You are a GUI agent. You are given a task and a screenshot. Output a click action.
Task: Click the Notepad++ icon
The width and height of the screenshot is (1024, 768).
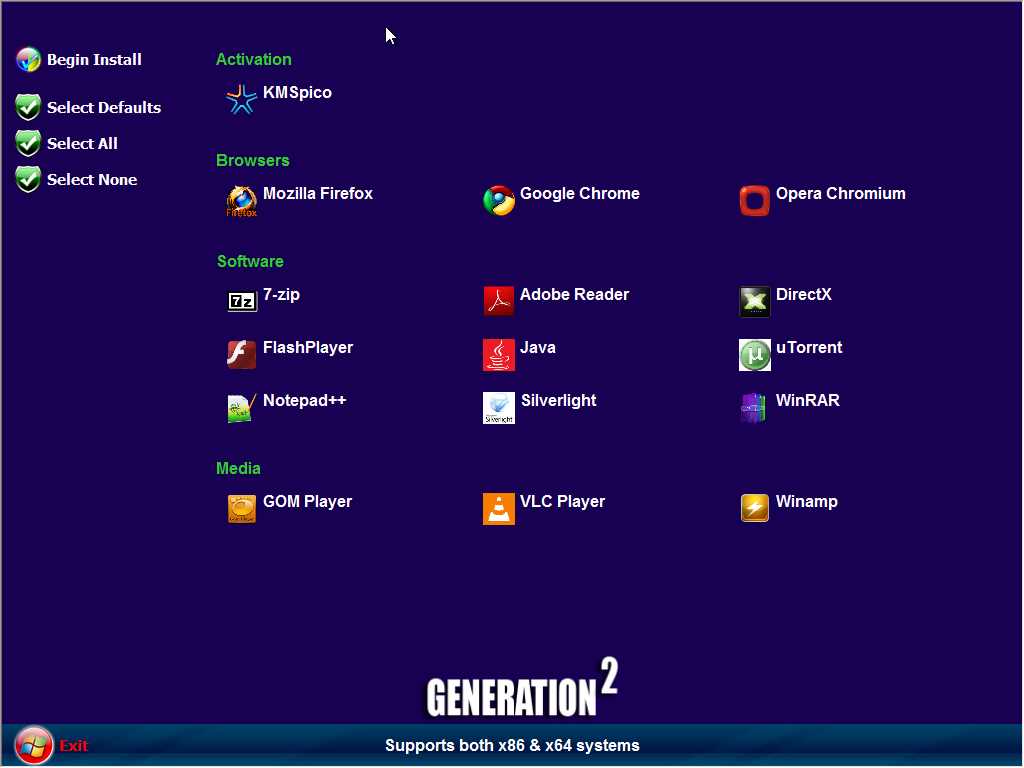tap(242, 408)
